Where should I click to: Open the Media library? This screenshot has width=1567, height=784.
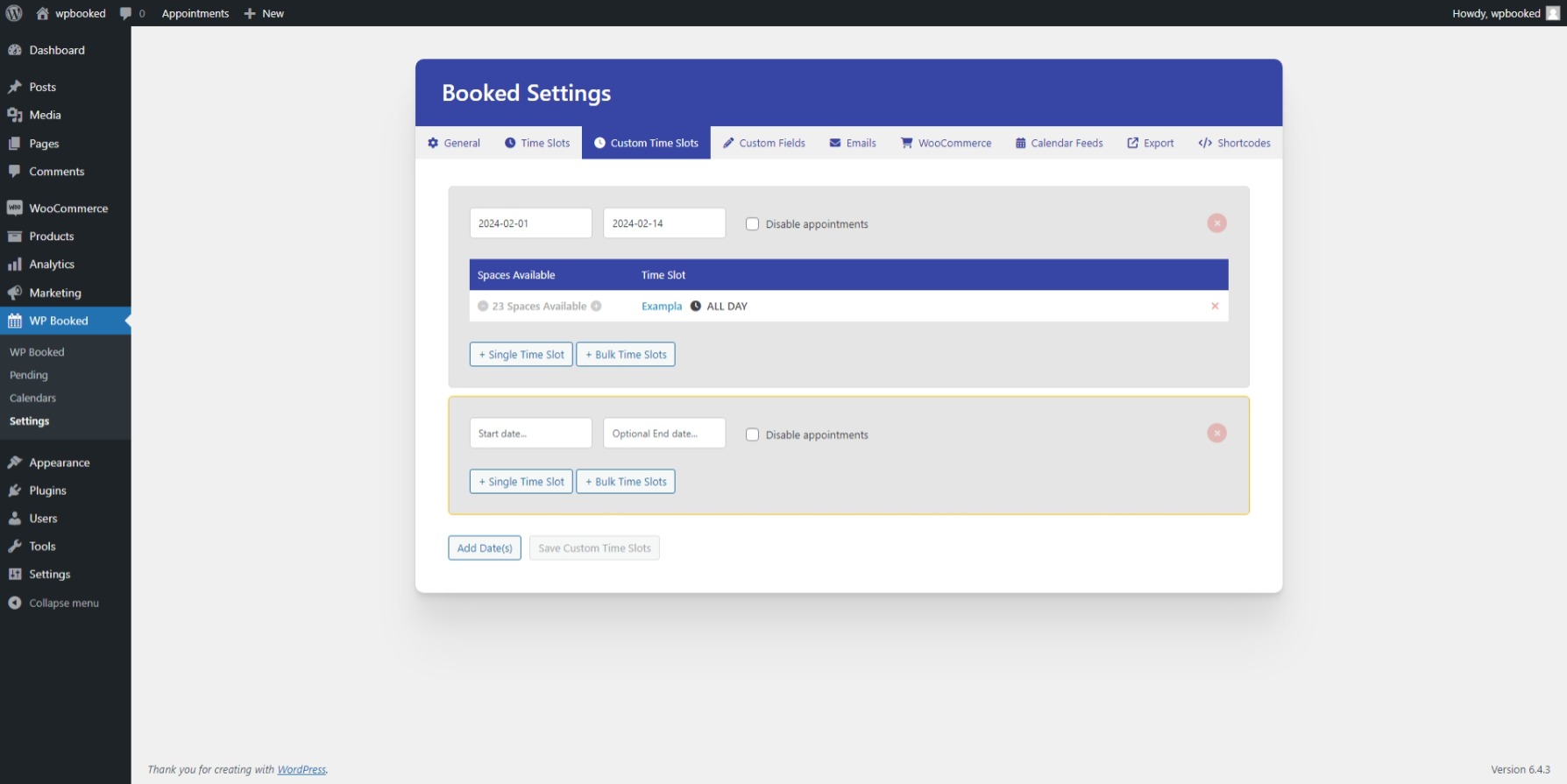tap(66, 115)
